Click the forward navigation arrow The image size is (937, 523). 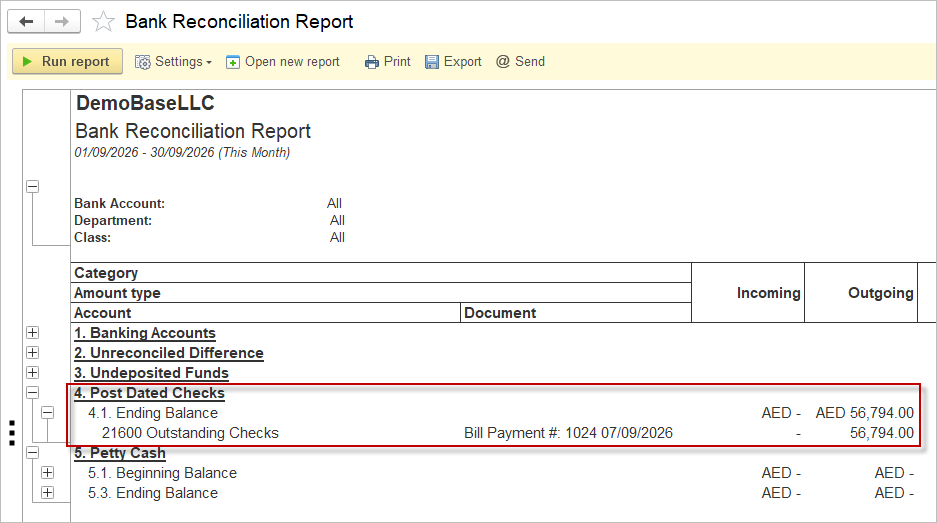62,22
